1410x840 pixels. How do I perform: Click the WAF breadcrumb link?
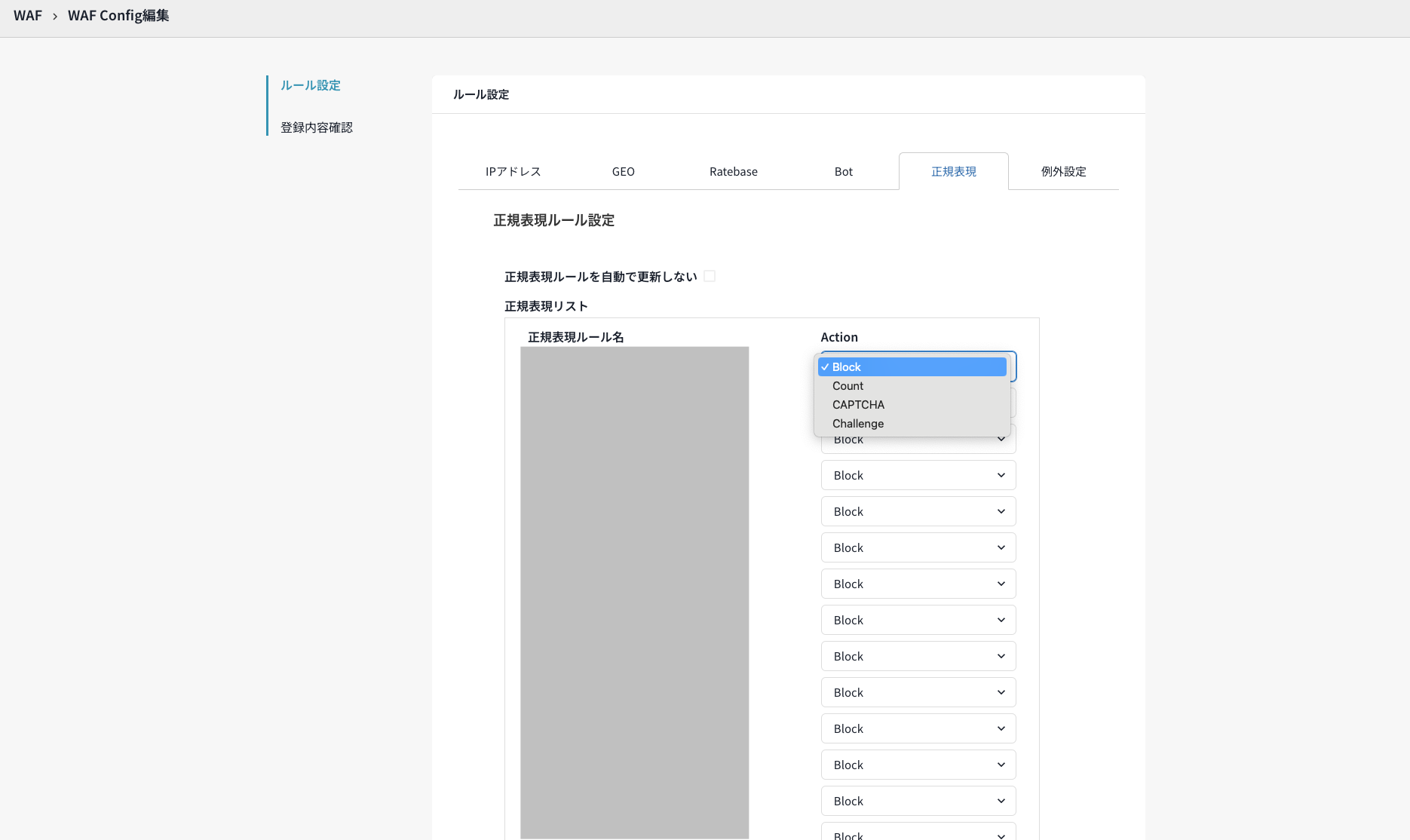(x=28, y=16)
